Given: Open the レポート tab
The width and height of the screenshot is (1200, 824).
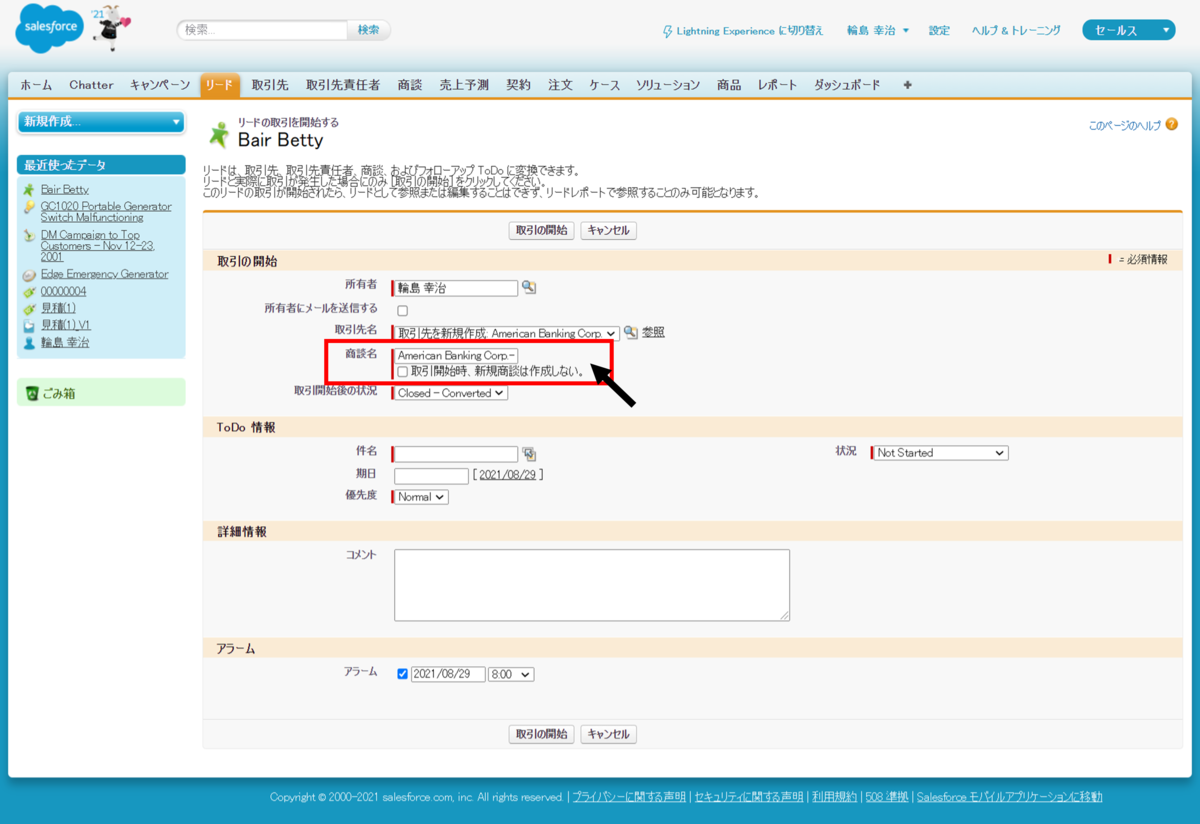Looking at the screenshot, I should point(777,85).
